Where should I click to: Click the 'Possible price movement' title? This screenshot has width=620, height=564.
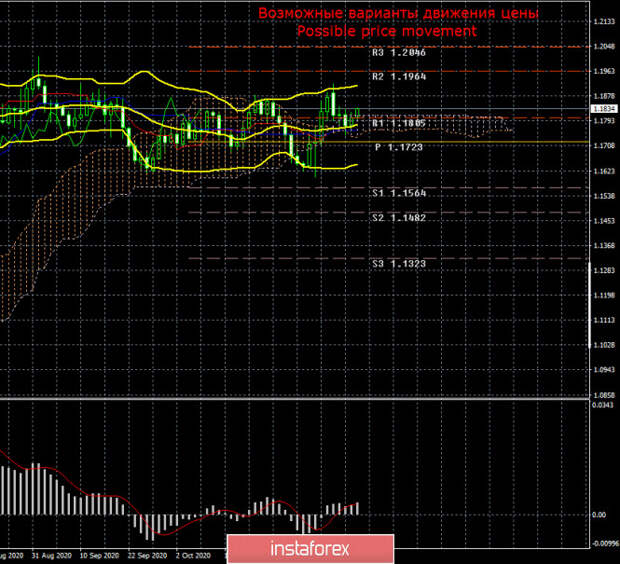(x=387, y=31)
